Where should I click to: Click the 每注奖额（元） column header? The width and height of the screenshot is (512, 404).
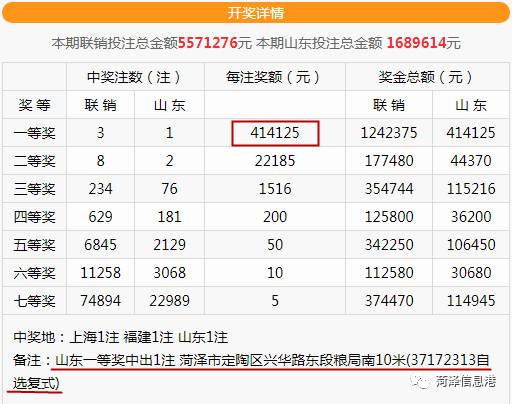(x=275, y=77)
